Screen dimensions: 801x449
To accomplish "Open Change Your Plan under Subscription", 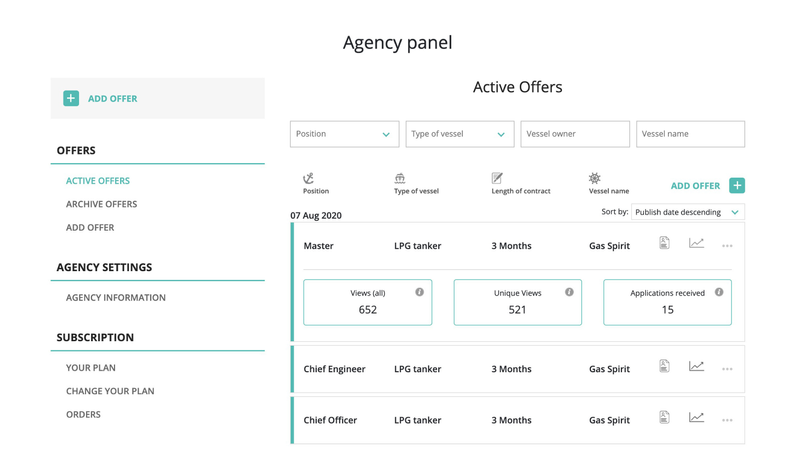I will (x=110, y=391).
